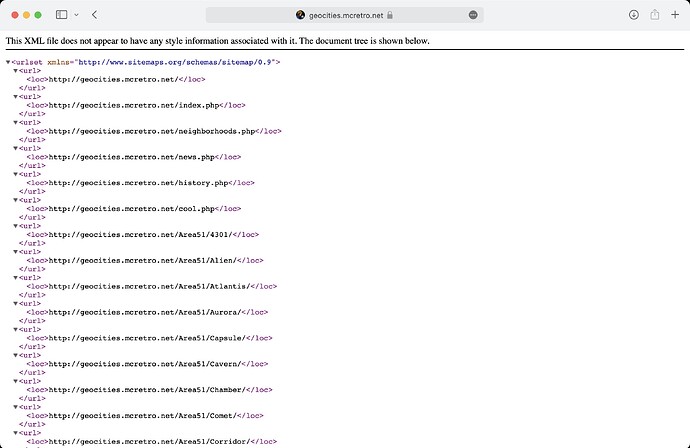This screenshot has width=690, height=448.
Task: Collapse the url node containing index.php
Action: [x=16, y=97]
